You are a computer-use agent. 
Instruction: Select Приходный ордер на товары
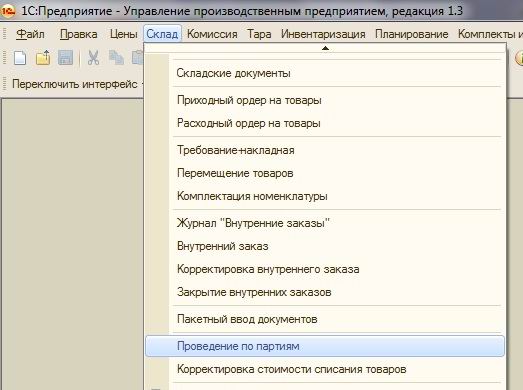325,100
